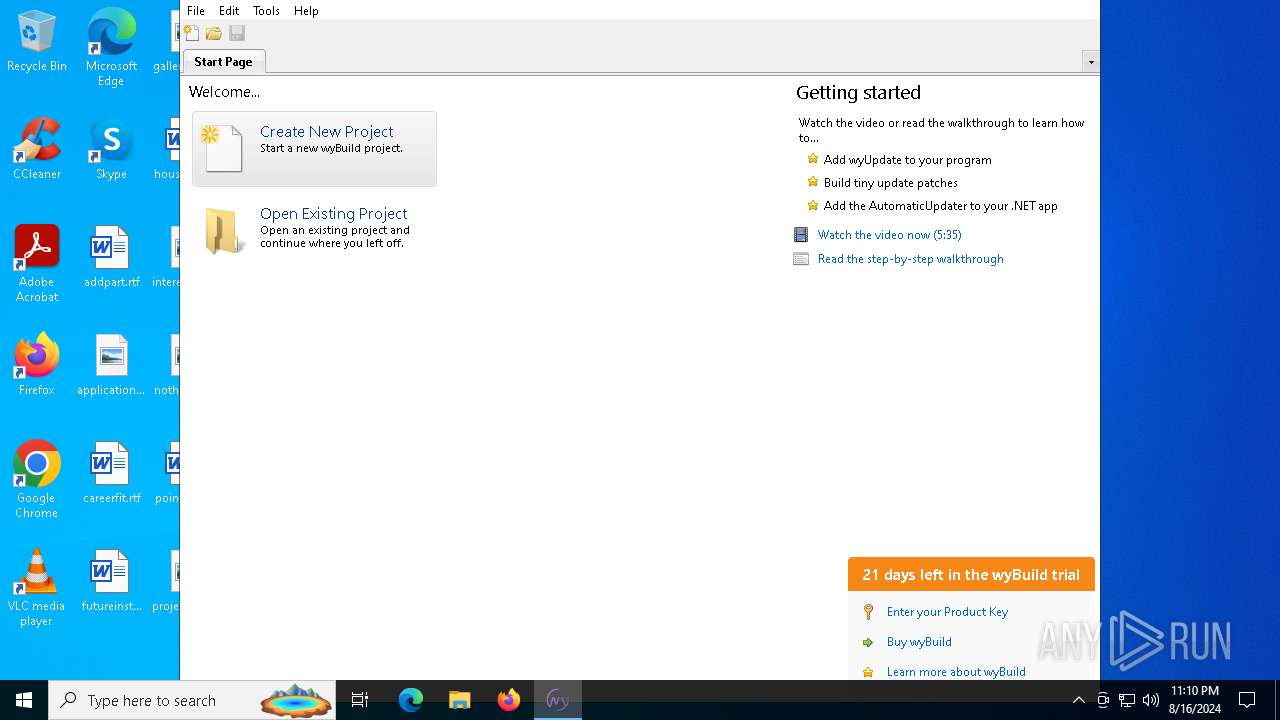Open the tab list dropdown arrow
This screenshot has height=720, width=1280.
(1090, 62)
